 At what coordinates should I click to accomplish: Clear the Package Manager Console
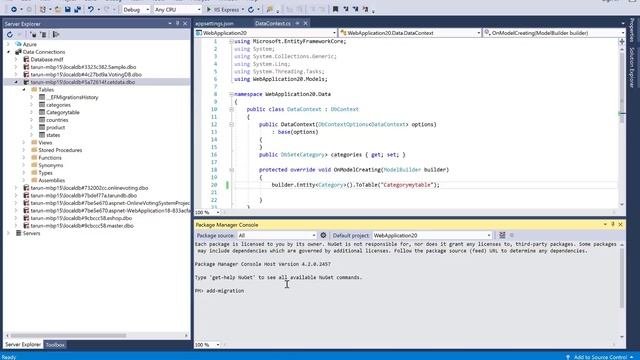coord(502,235)
